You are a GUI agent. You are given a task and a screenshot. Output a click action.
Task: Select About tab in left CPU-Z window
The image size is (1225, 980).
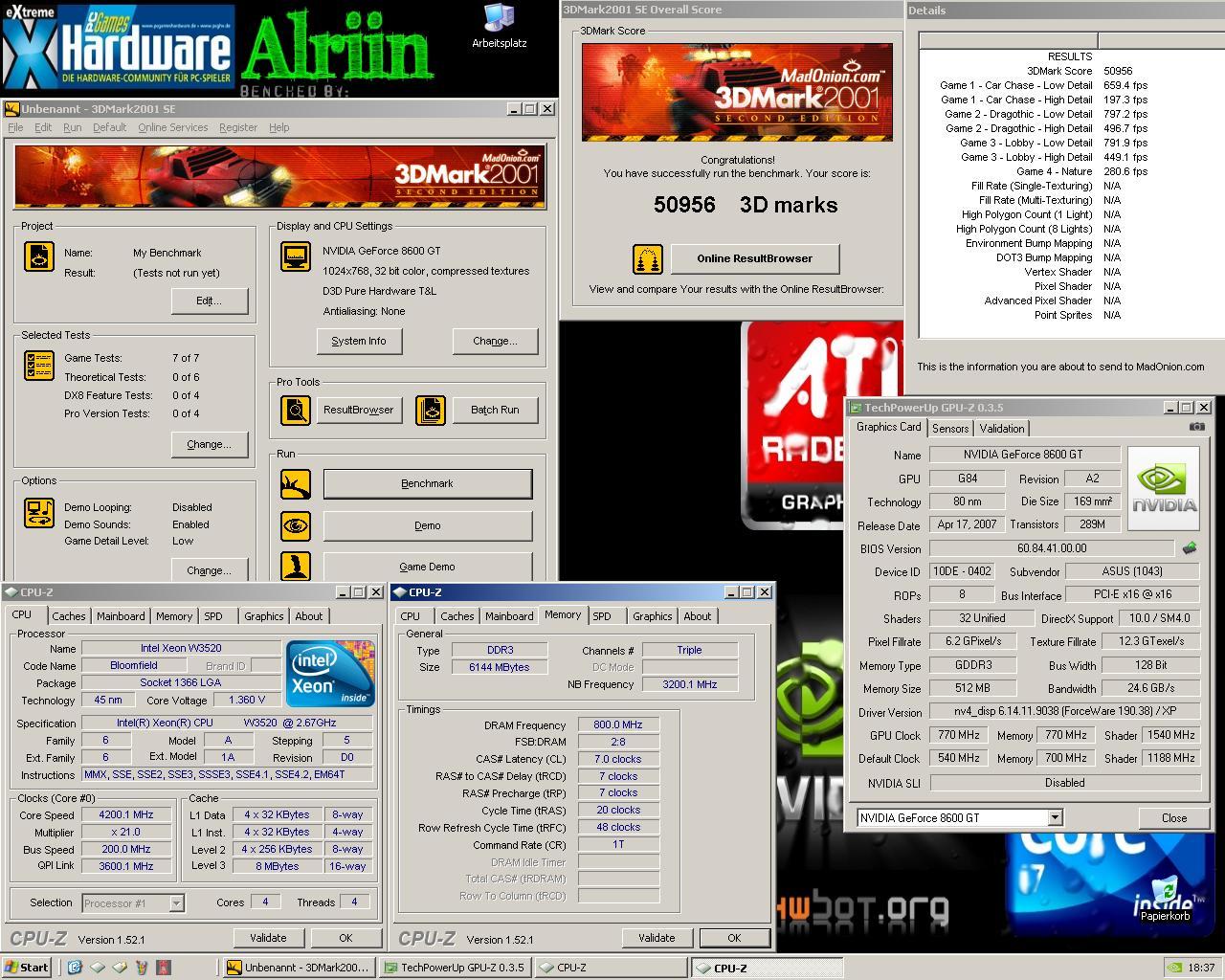coord(308,616)
